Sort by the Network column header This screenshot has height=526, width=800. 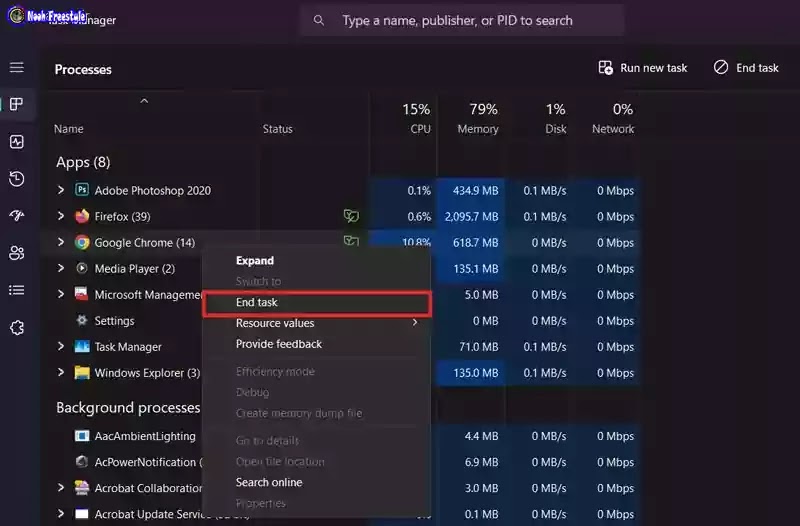point(613,129)
